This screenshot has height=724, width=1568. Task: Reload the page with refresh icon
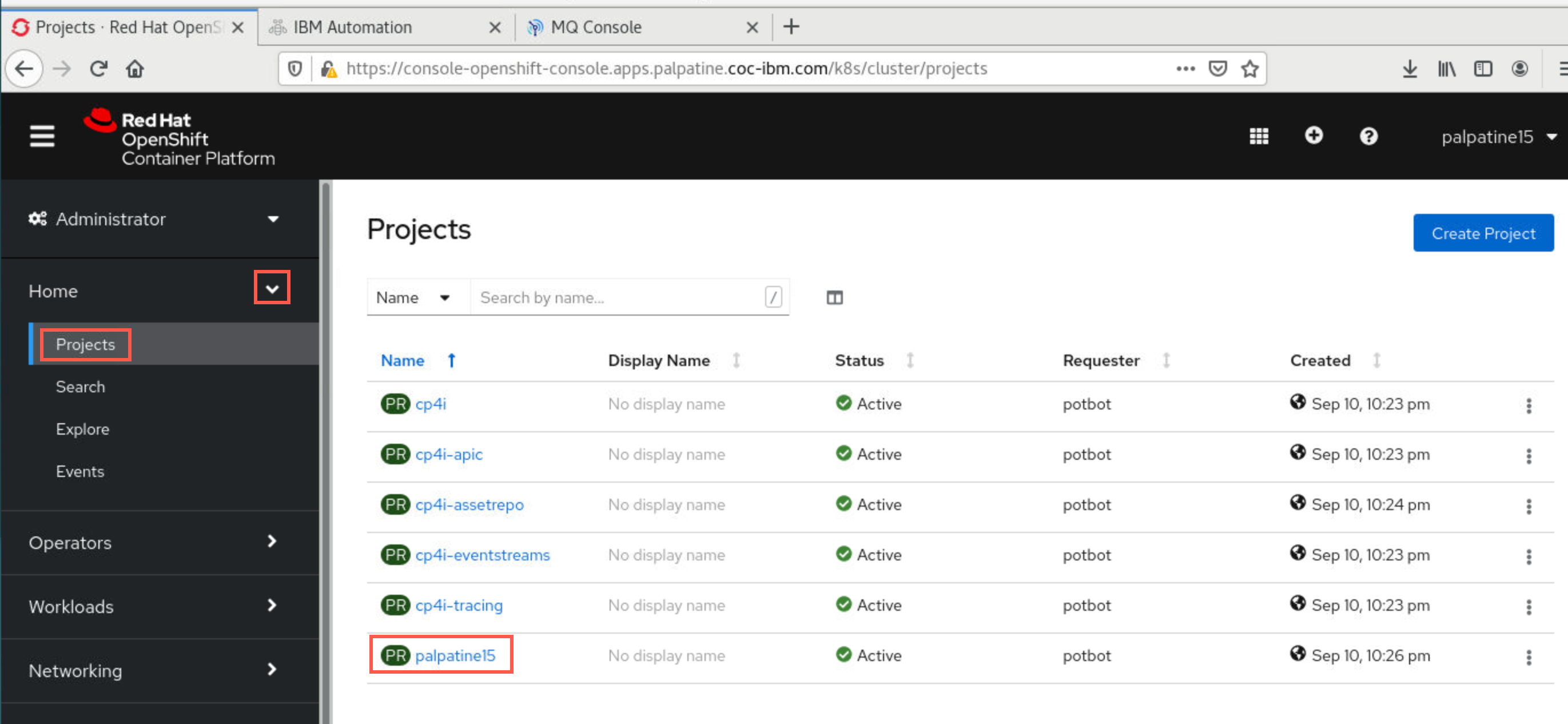98,69
